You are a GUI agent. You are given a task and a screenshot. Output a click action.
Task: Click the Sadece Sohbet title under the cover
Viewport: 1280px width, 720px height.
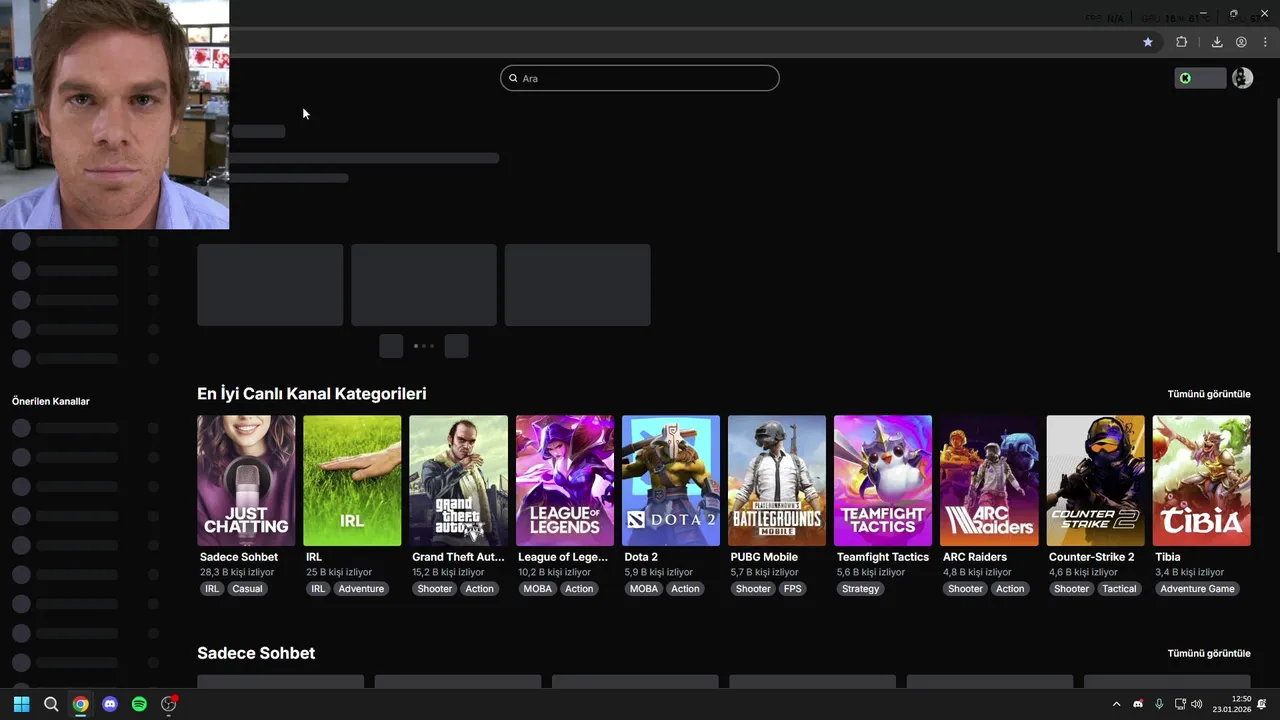click(239, 557)
